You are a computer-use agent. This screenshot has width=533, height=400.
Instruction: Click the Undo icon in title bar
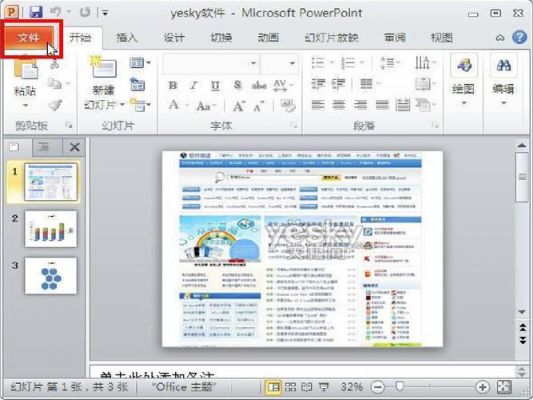pos(56,12)
